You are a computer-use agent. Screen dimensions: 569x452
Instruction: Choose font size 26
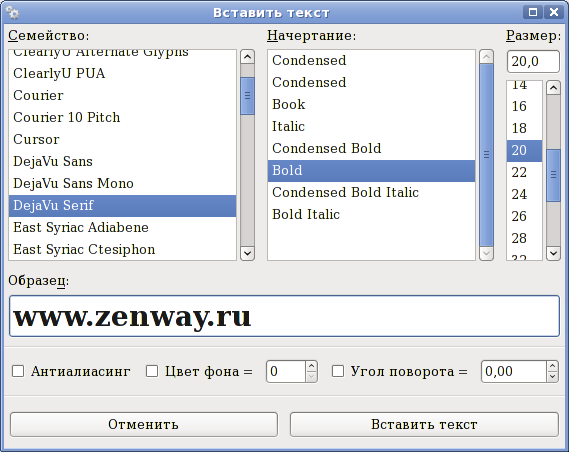click(524, 217)
